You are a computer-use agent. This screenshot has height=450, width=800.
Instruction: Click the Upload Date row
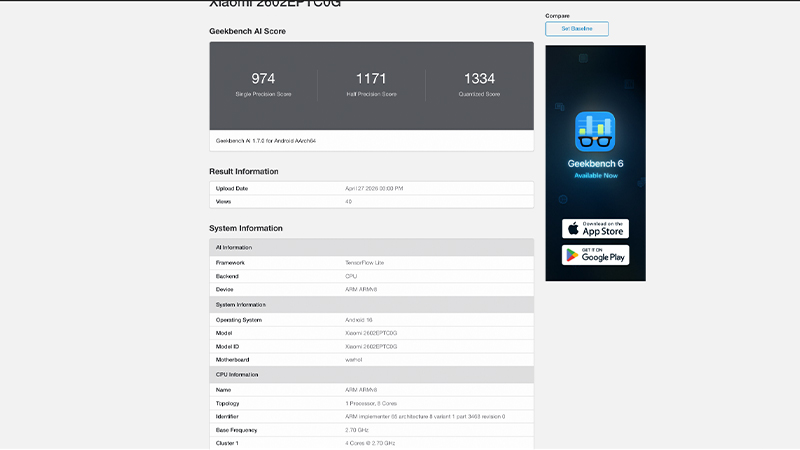coord(371,188)
